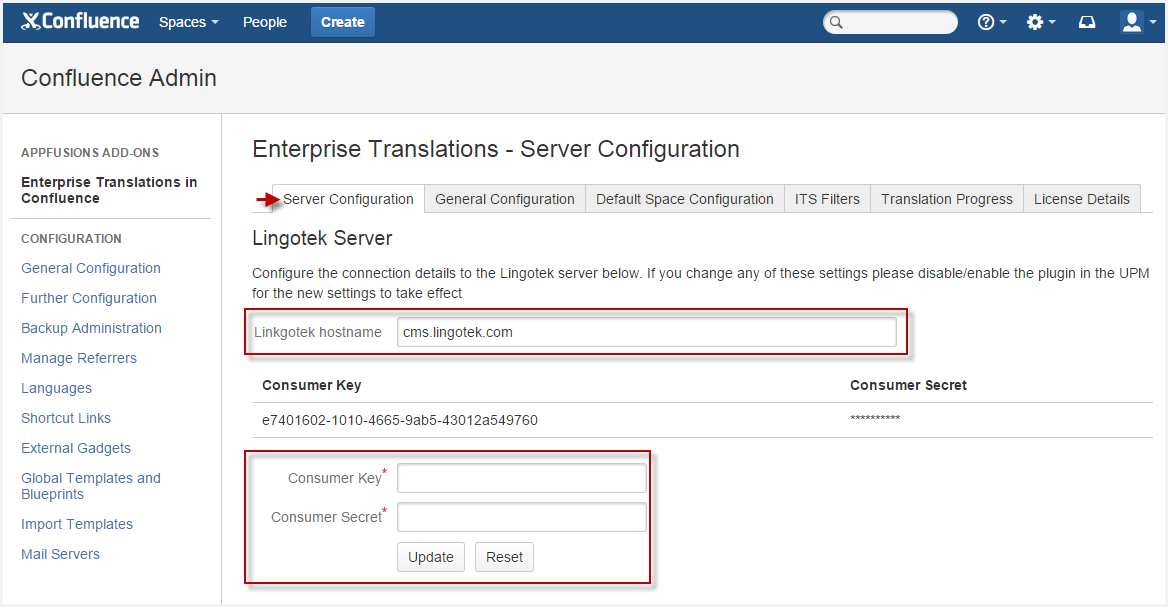Expand the Spaces dropdown
Image resolution: width=1168 pixels, height=607 pixels.
[x=188, y=22]
